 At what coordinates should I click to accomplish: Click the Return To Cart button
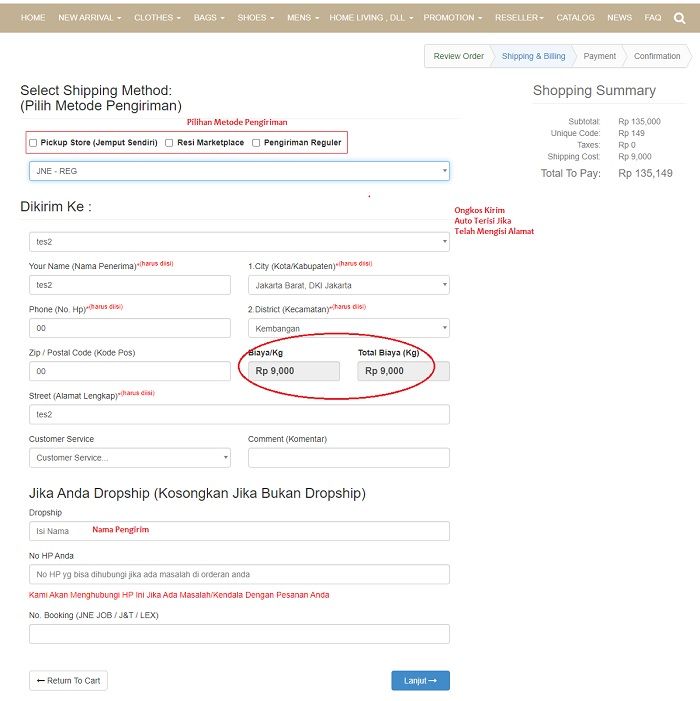pos(68,681)
